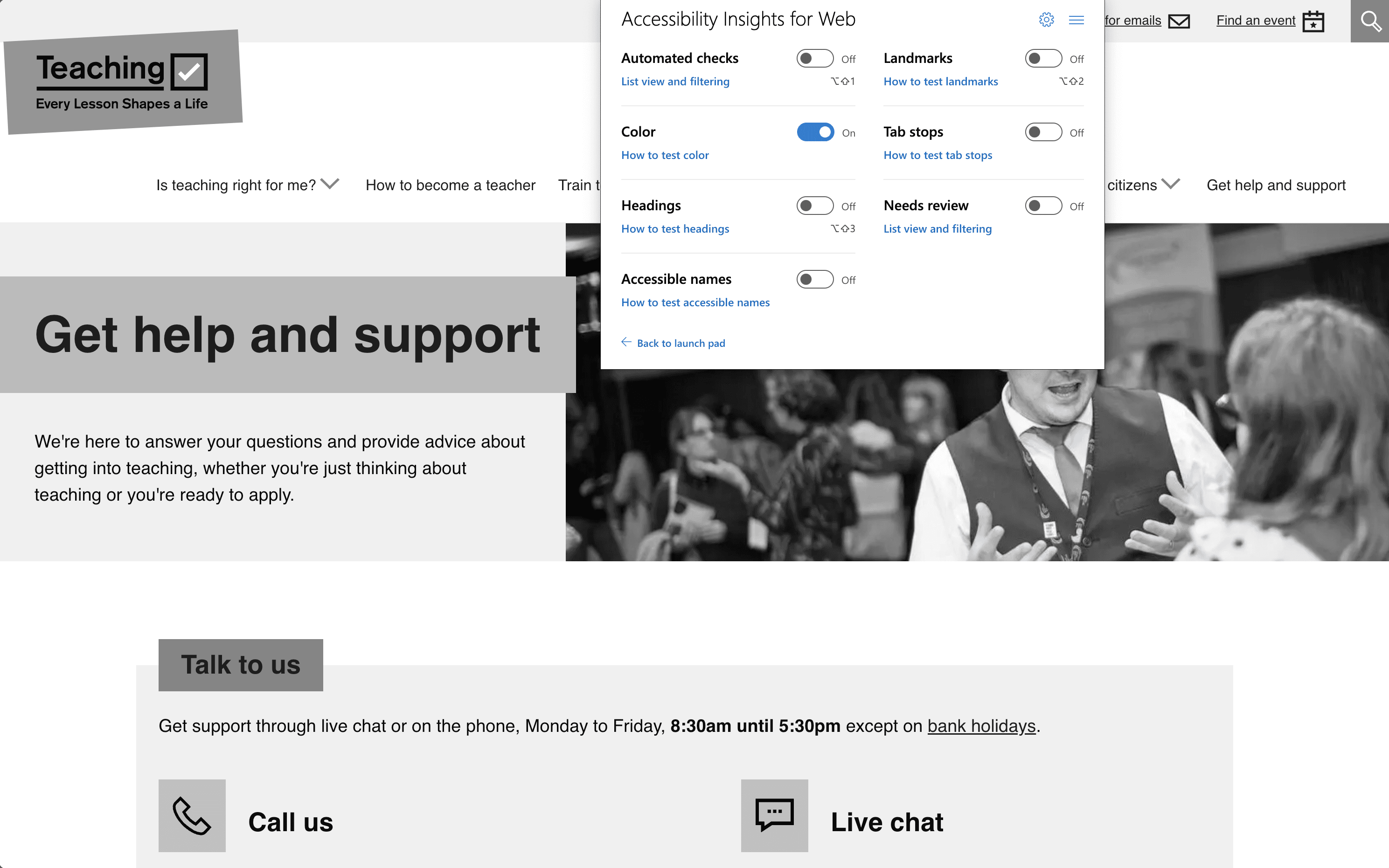This screenshot has width=1389, height=868.
Task: Open 'How to test landmarks' link
Action: pos(941,82)
